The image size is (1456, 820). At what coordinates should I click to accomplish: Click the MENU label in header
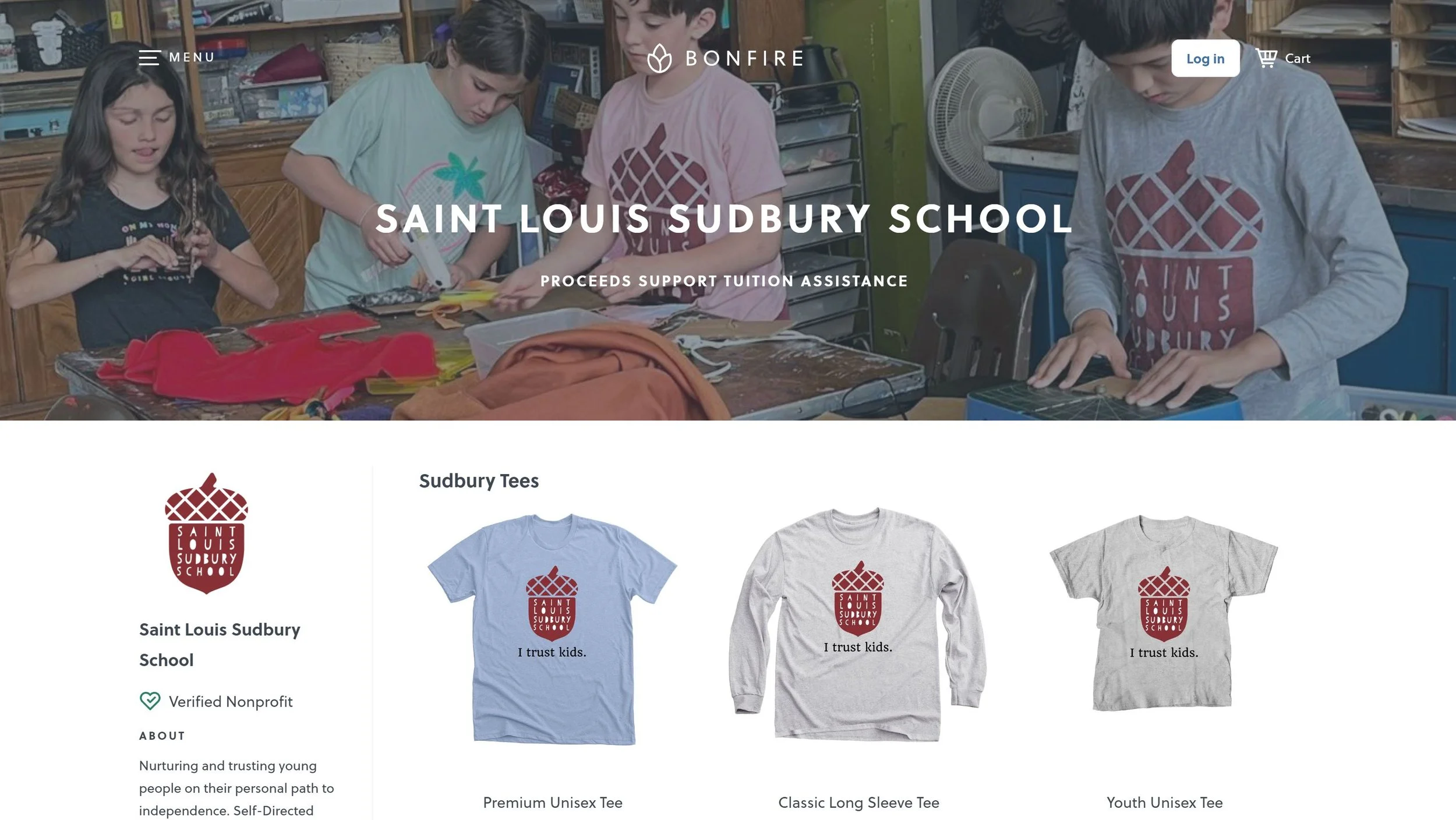(x=192, y=58)
